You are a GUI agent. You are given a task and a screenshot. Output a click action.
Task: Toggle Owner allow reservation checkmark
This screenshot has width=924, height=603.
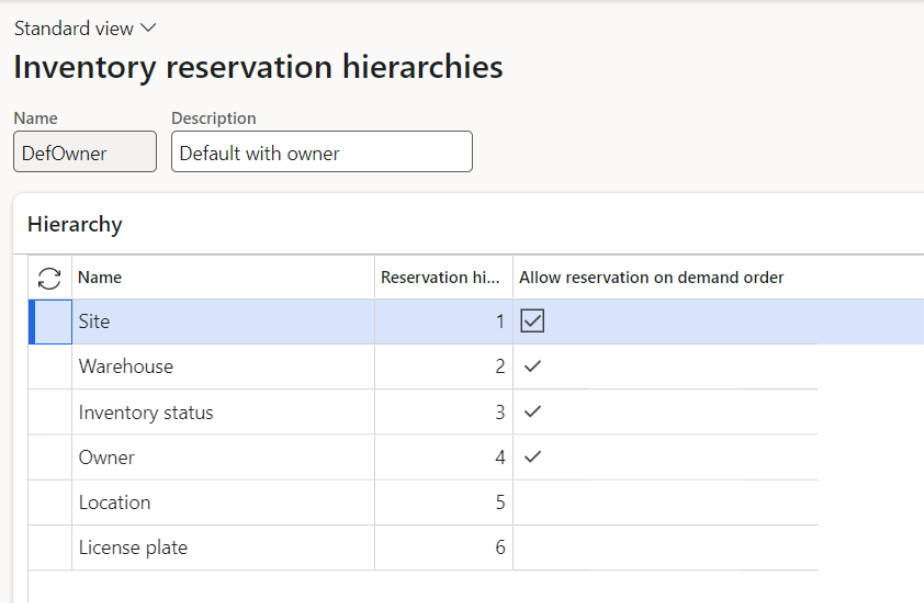pos(533,457)
